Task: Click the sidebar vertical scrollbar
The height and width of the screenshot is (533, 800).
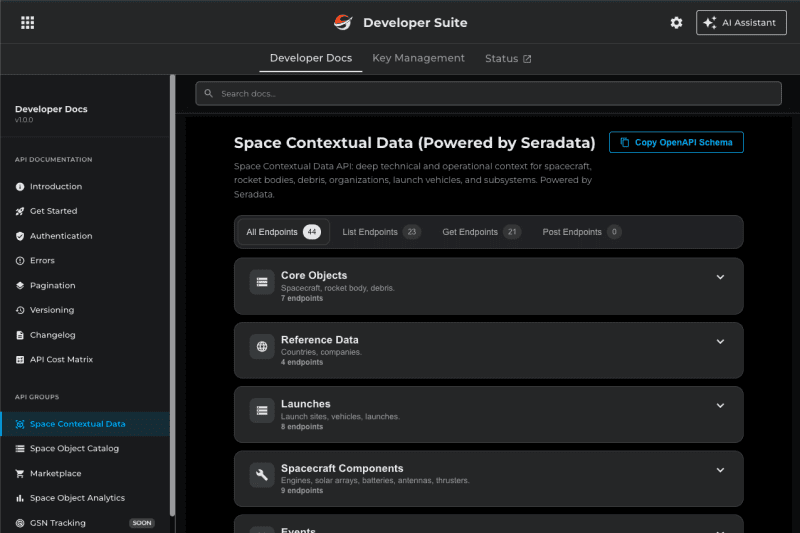Action: [172, 300]
